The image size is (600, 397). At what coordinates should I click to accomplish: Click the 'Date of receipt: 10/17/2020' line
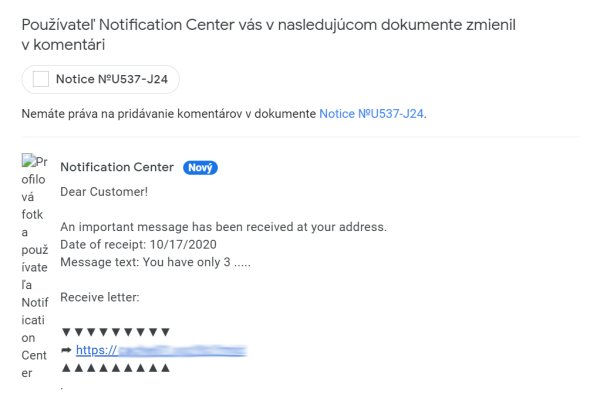click(139, 244)
